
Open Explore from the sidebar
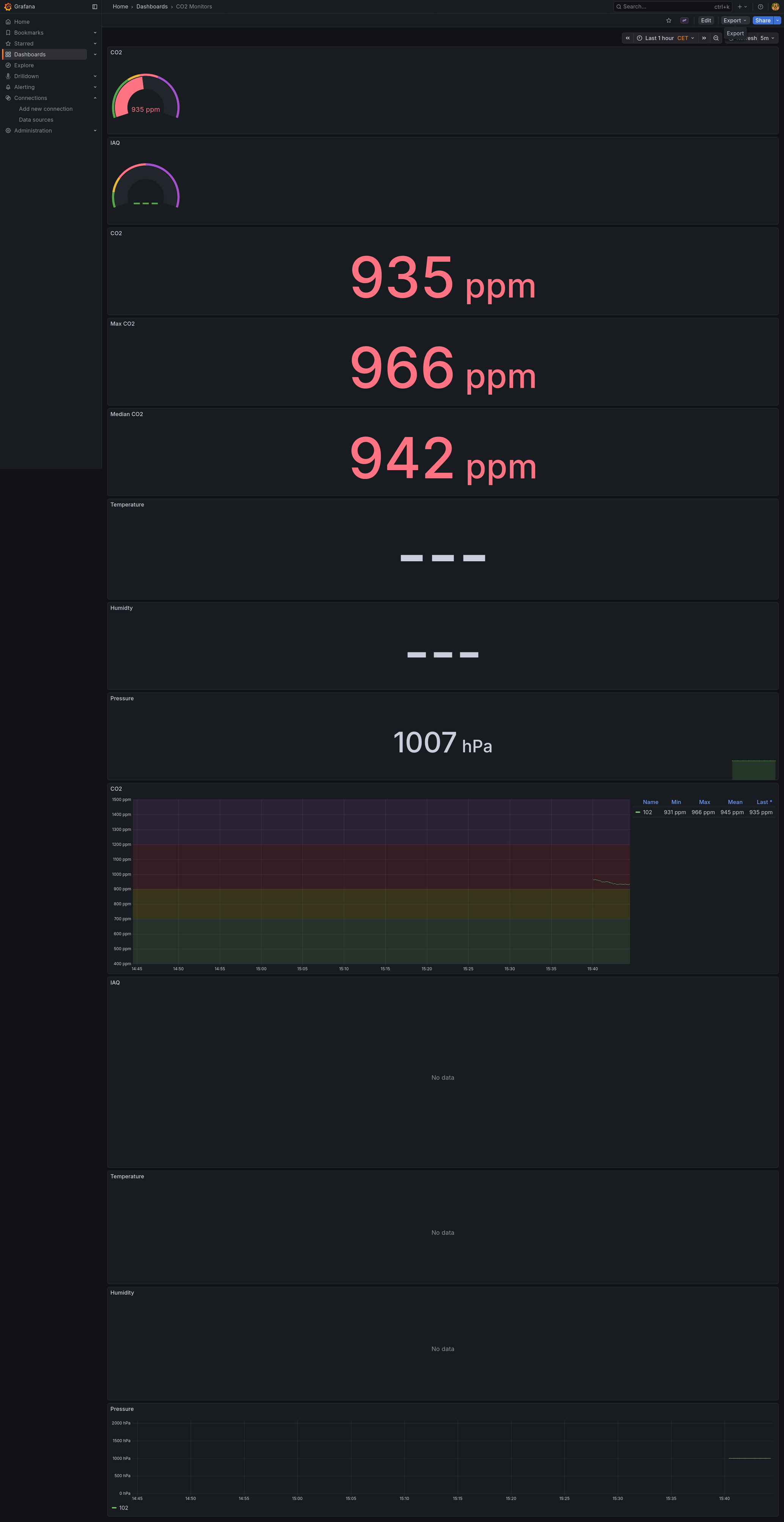pyautogui.click(x=24, y=66)
